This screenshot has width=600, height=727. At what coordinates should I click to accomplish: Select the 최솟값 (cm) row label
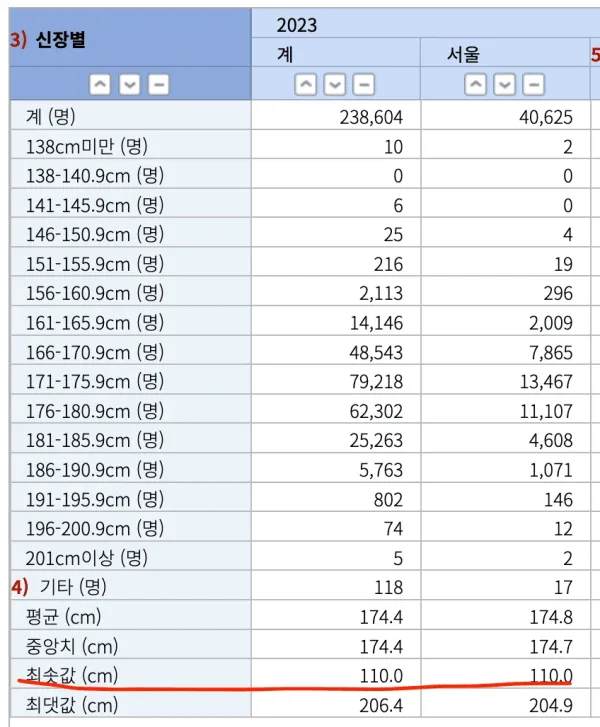pos(72,676)
